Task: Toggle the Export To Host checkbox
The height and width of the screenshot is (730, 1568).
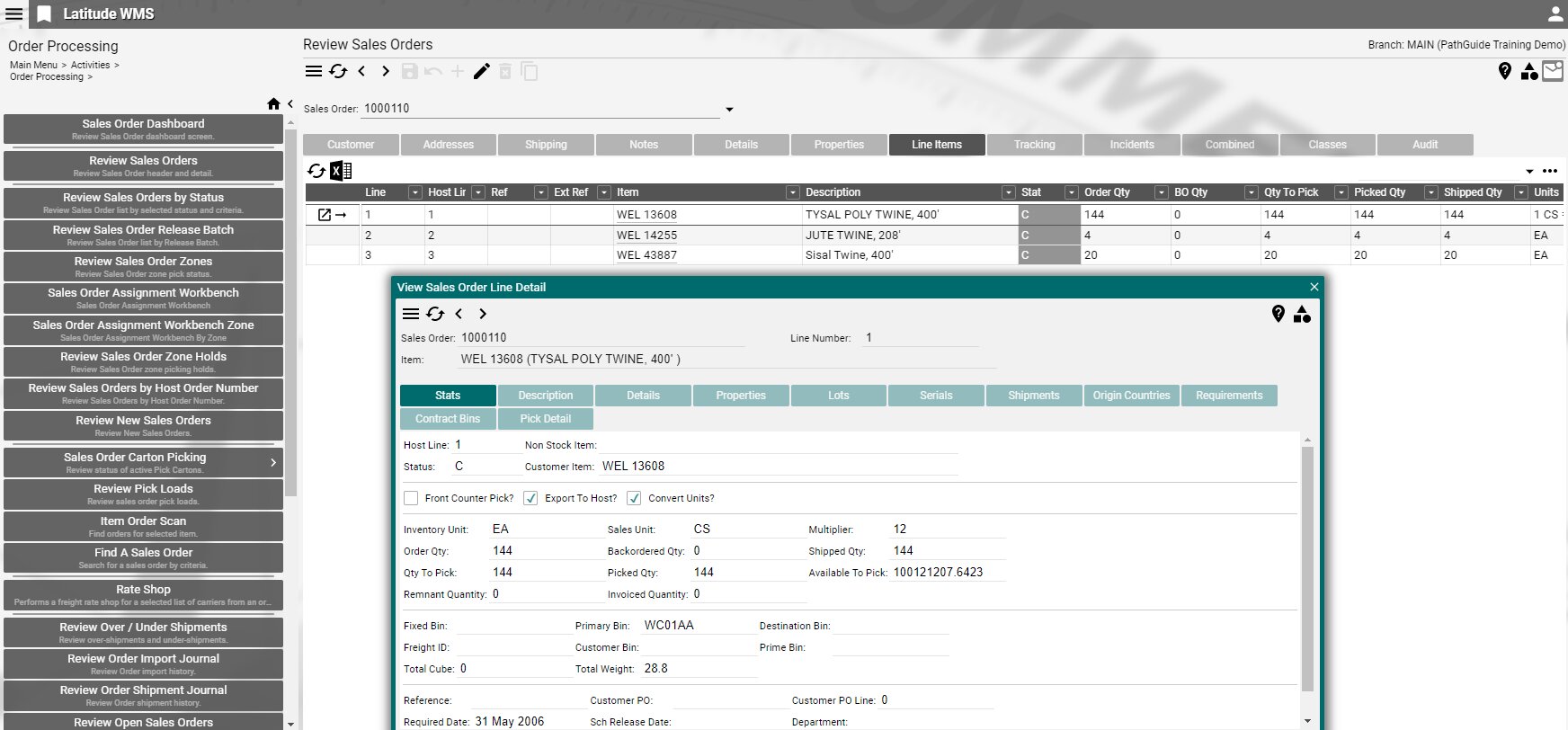Action: (530, 498)
